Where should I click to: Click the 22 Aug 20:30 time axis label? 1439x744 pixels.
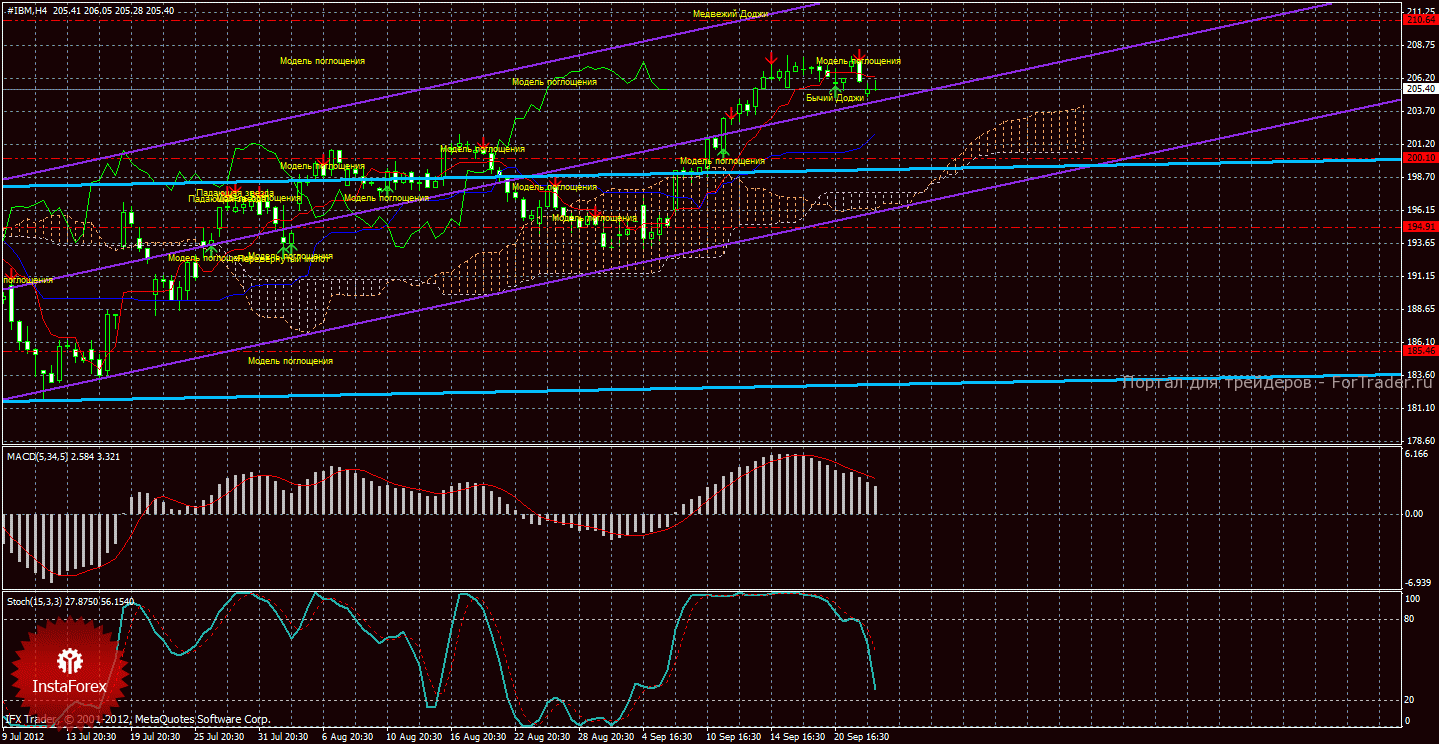[x=543, y=737]
